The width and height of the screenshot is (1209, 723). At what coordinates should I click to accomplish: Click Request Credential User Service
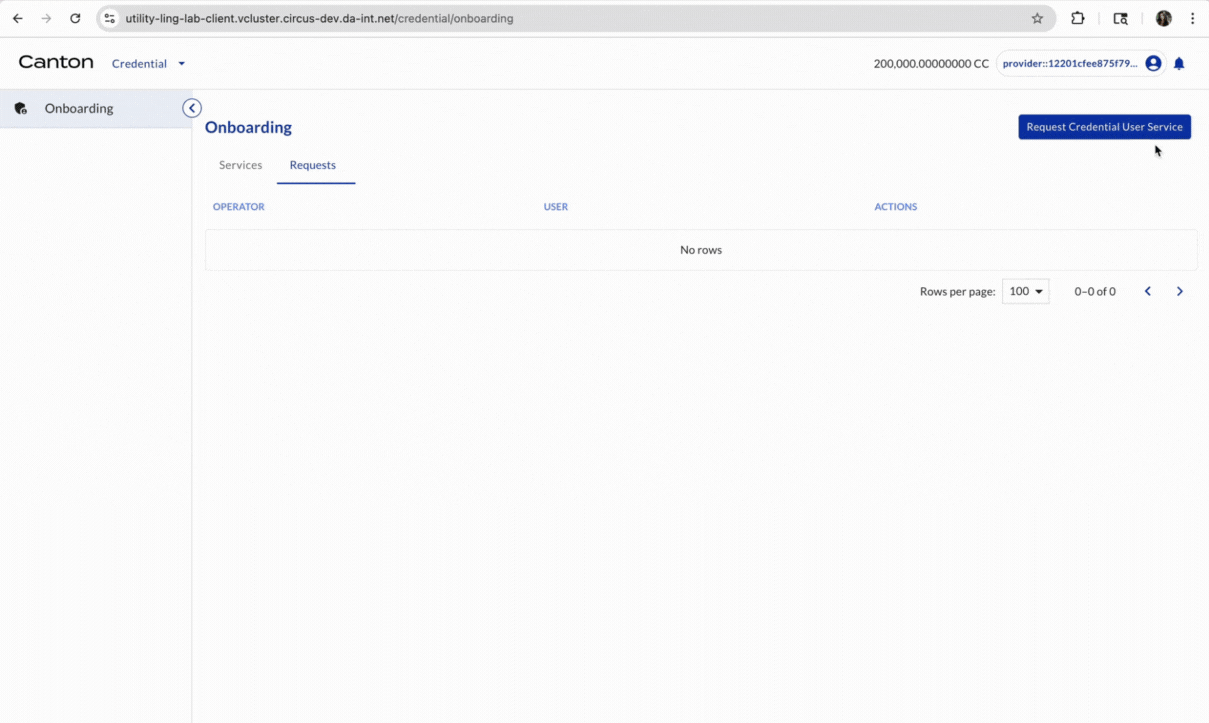pyautogui.click(x=1104, y=127)
